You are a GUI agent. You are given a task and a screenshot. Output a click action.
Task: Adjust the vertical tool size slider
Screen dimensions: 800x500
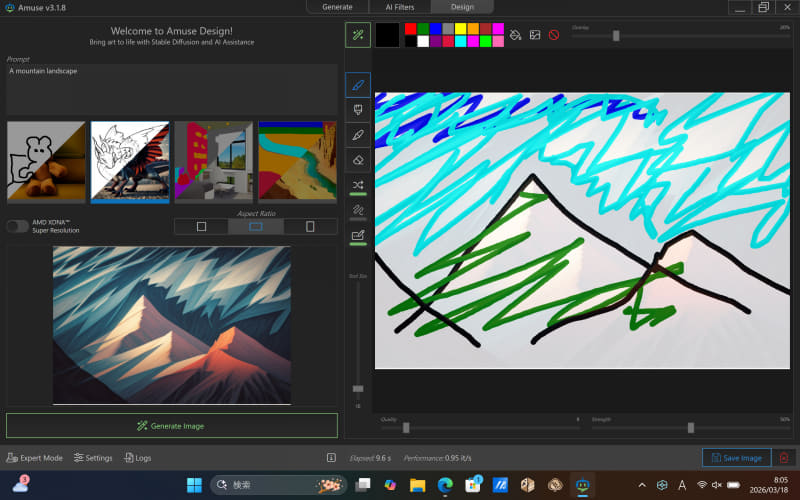(x=358, y=389)
